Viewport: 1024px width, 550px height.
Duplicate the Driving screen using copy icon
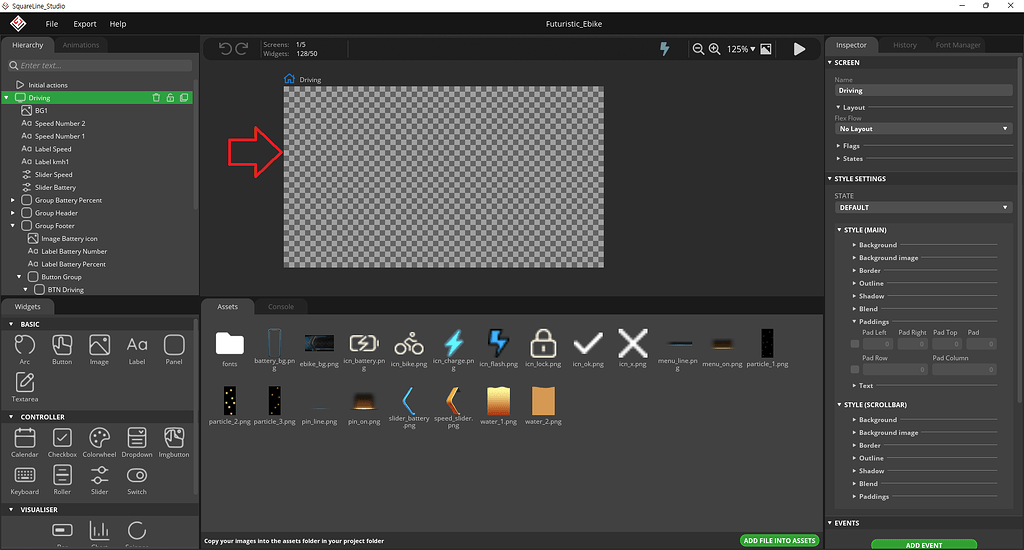(184, 98)
